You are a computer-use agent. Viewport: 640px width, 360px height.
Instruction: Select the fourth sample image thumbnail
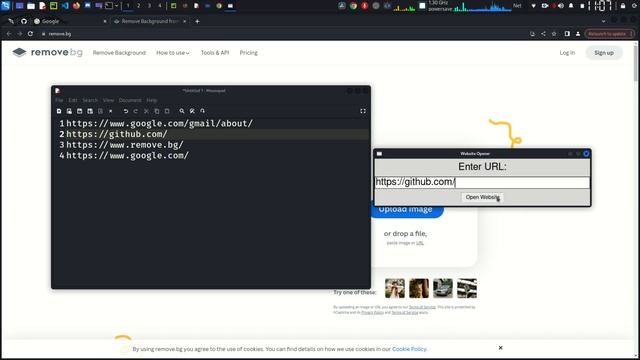[467, 288]
